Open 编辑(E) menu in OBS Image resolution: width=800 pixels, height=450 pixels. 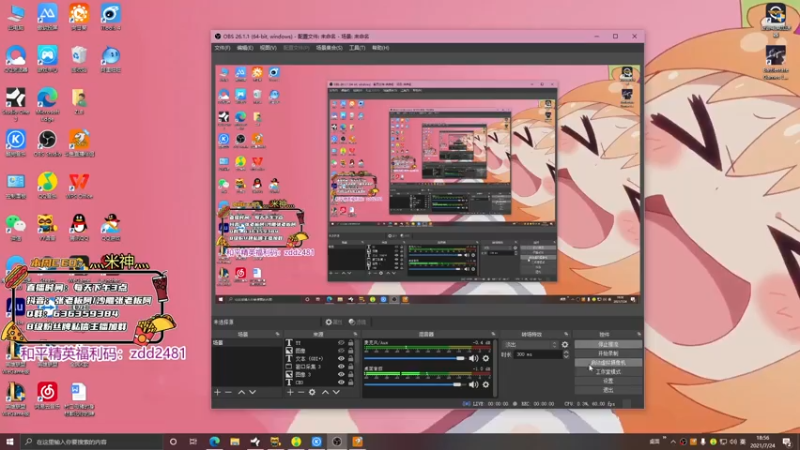[245, 48]
